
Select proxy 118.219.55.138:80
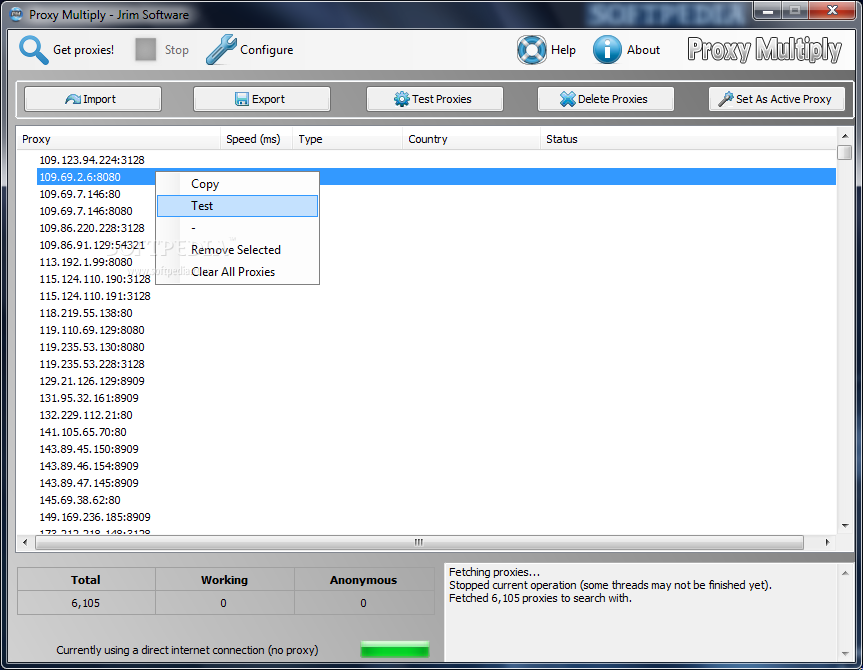point(86,314)
